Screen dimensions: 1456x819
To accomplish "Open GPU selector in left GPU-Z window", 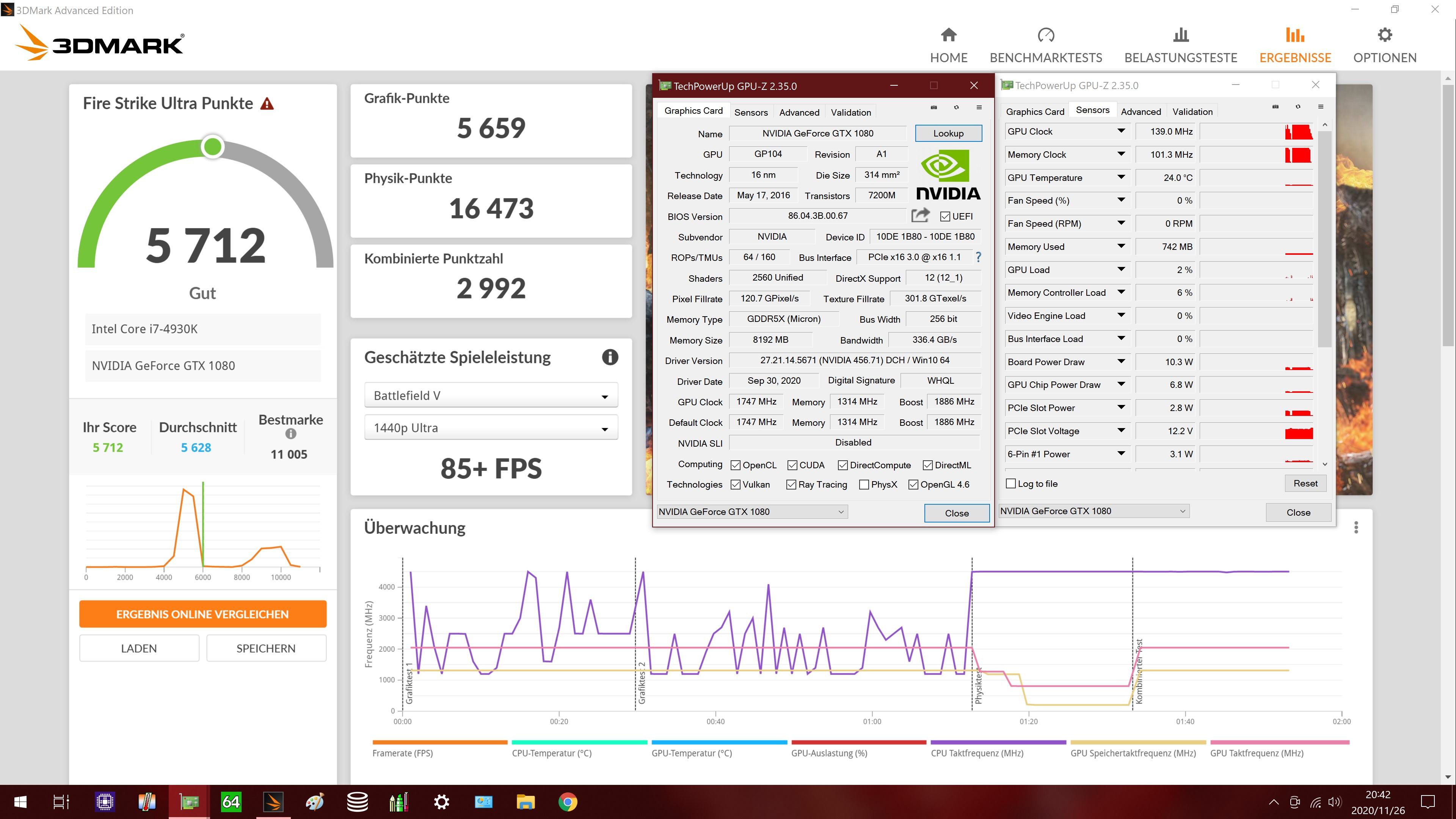I will tap(752, 511).
